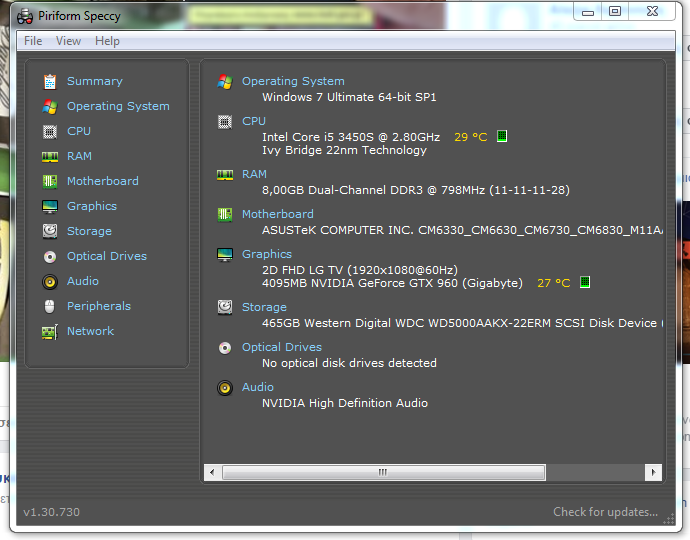Click the 2D FHD LG TV monitor text
This screenshot has height=540, width=690.
pyautogui.click(x=360, y=270)
